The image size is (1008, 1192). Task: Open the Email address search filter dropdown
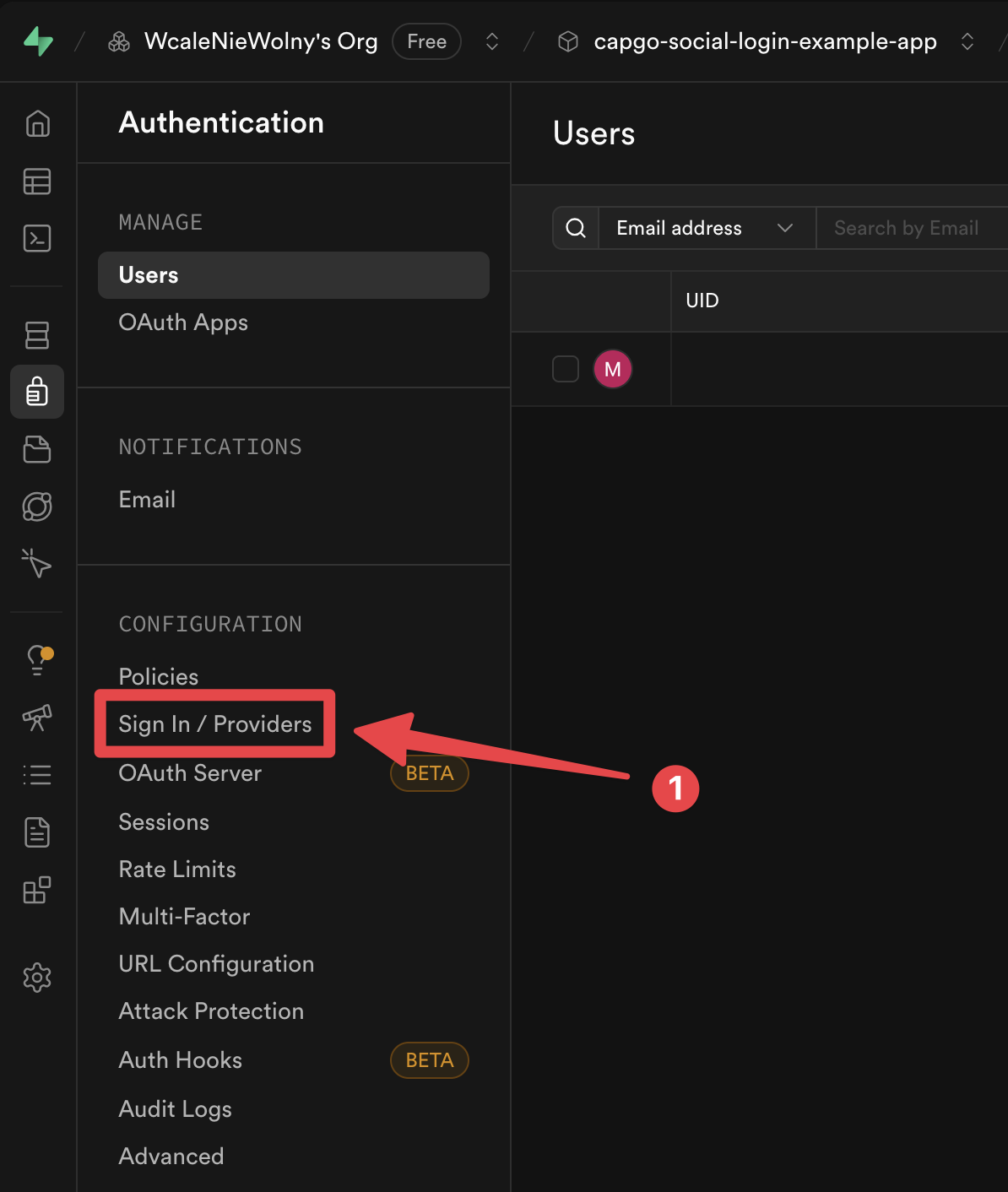coord(707,228)
